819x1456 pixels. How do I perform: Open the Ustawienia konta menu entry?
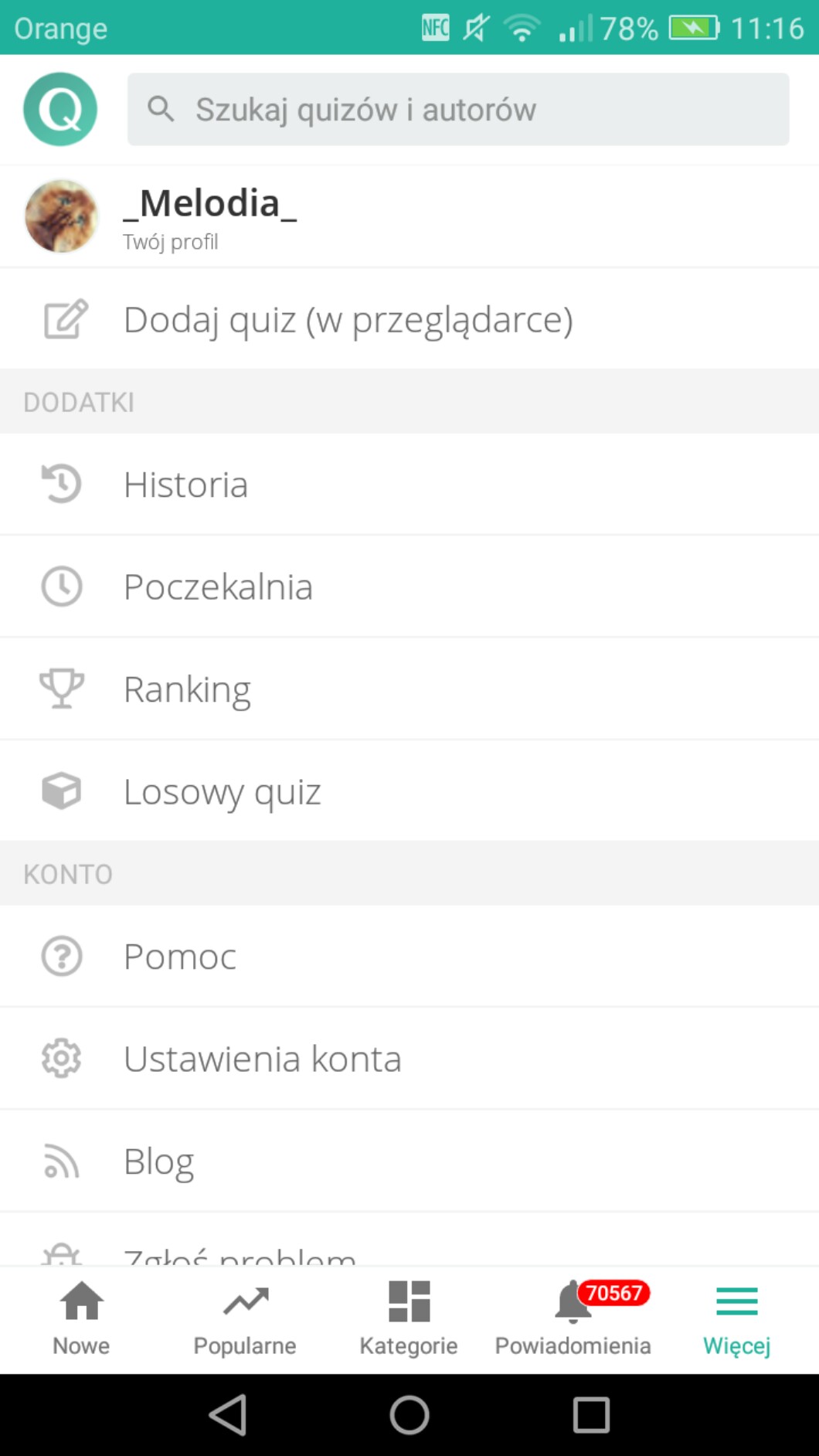coord(263,1059)
